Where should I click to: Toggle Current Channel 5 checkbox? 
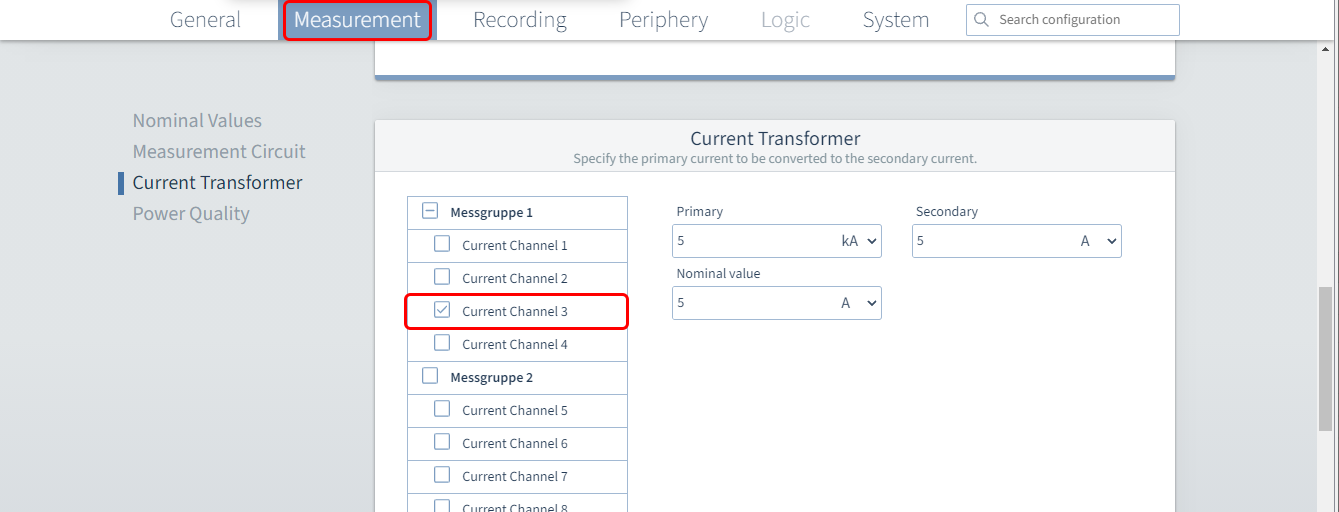tap(441, 409)
